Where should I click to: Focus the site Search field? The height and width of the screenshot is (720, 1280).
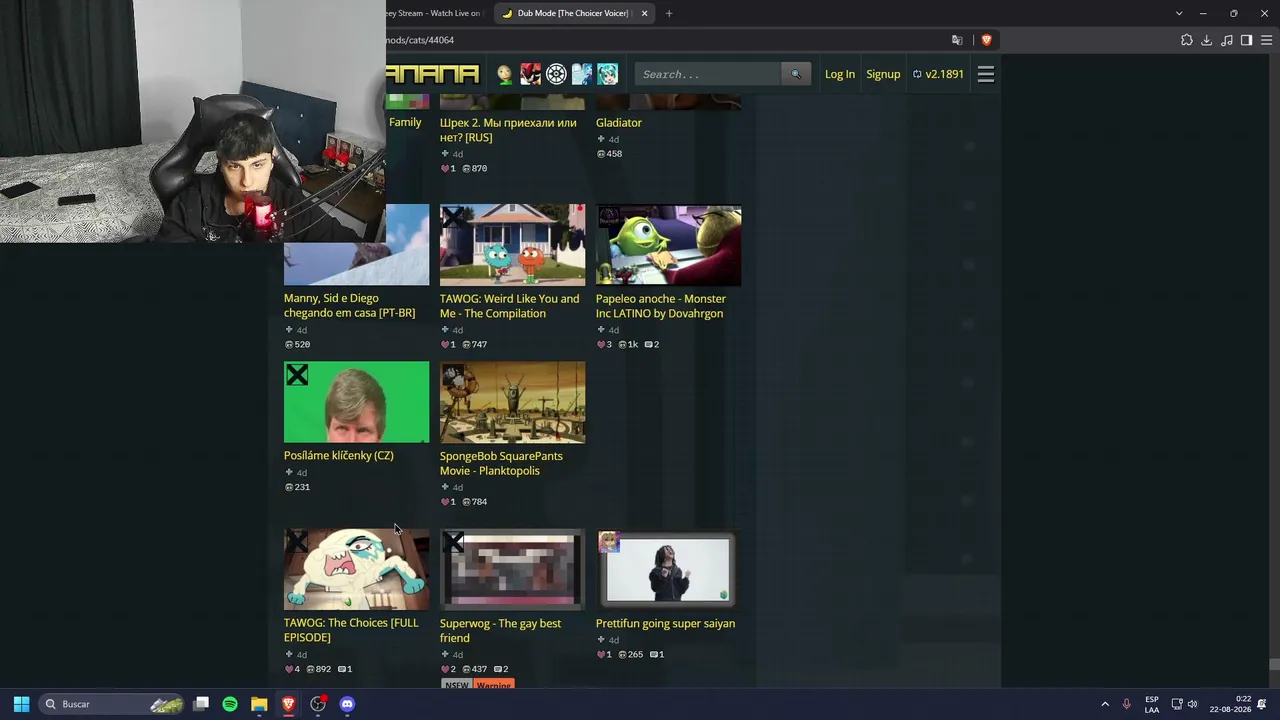click(x=708, y=74)
